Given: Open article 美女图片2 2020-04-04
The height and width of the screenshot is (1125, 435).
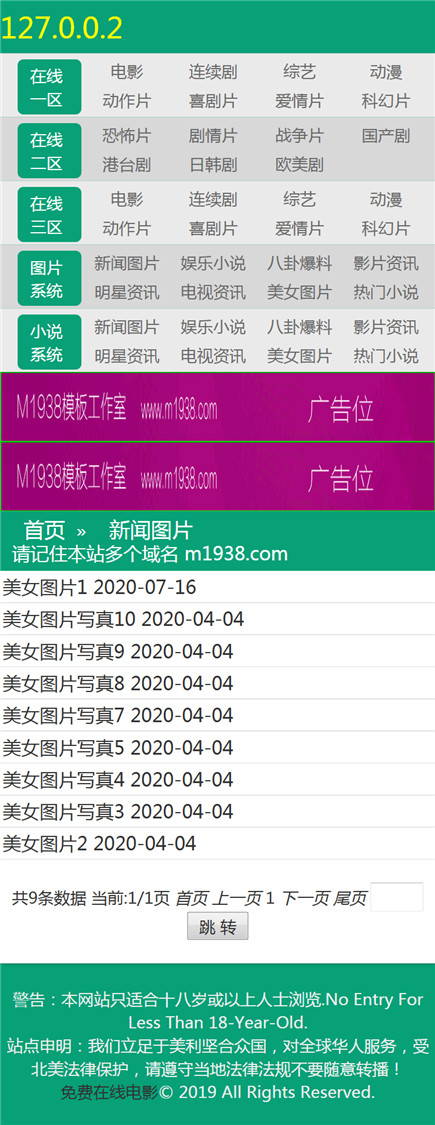Looking at the screenshot, I should (x=99, y=844).
